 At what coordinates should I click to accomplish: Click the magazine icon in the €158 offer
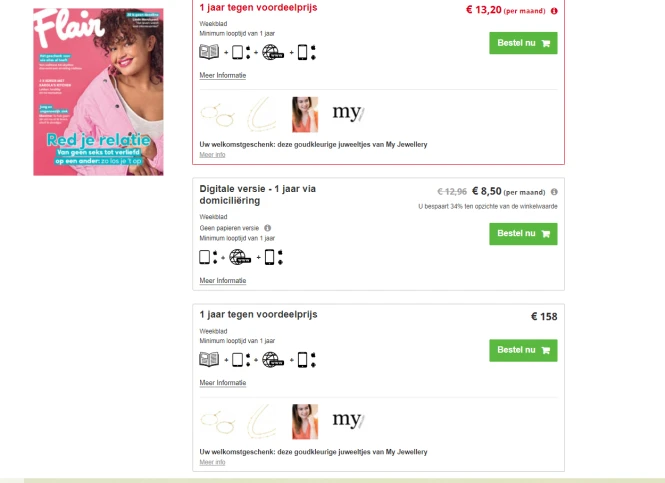[209, 360]
